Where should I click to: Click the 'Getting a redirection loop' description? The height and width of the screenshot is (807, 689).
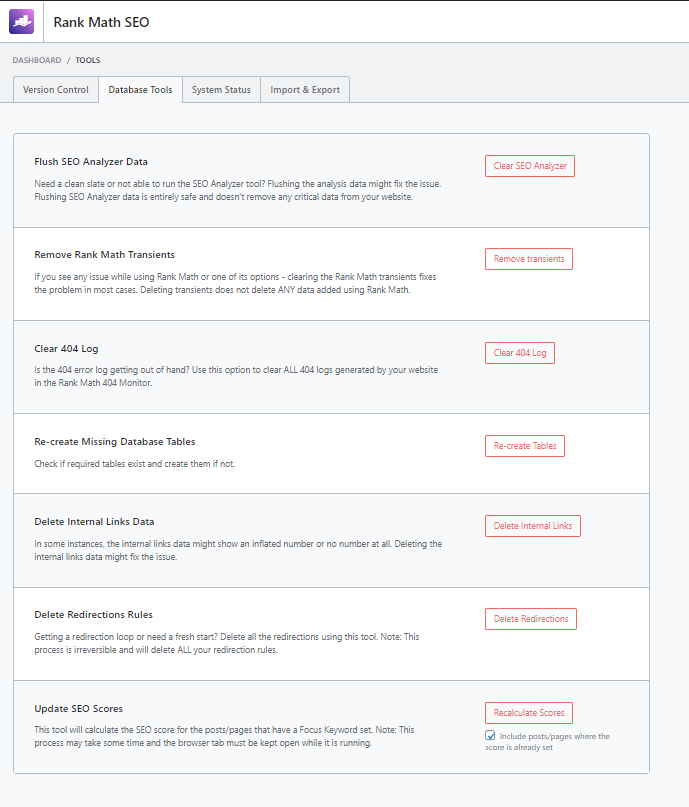pyautogui.click(x=227, y=643)
